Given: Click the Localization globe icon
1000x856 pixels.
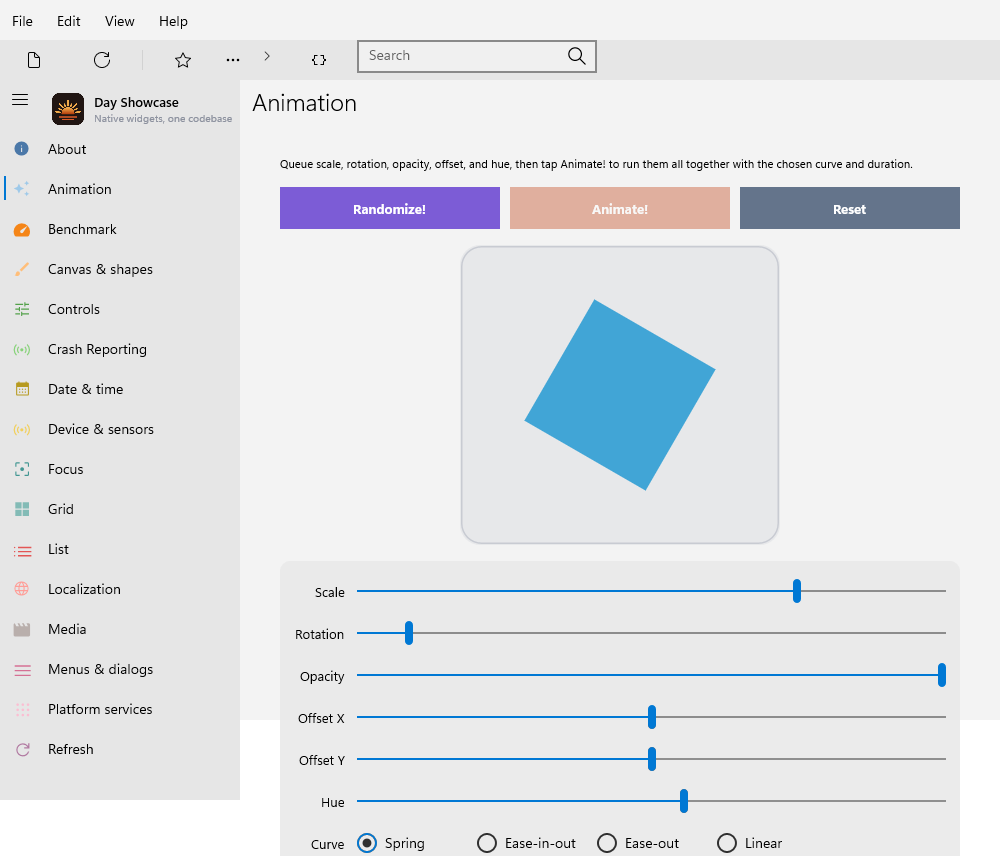Looking at the screenshot, I should coord(22,589).
